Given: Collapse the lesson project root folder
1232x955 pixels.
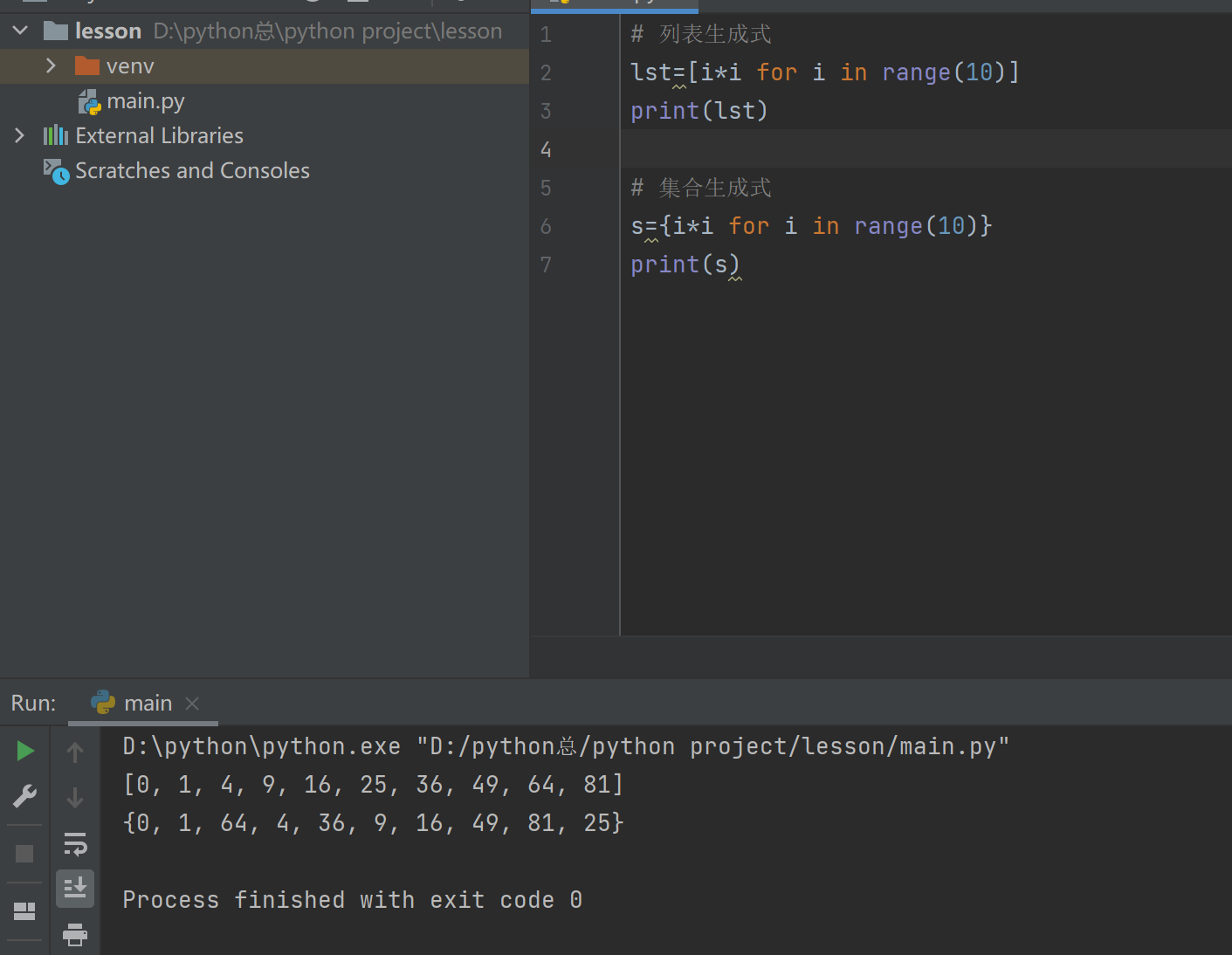Looking at the screenshot, I should [20, 31].
